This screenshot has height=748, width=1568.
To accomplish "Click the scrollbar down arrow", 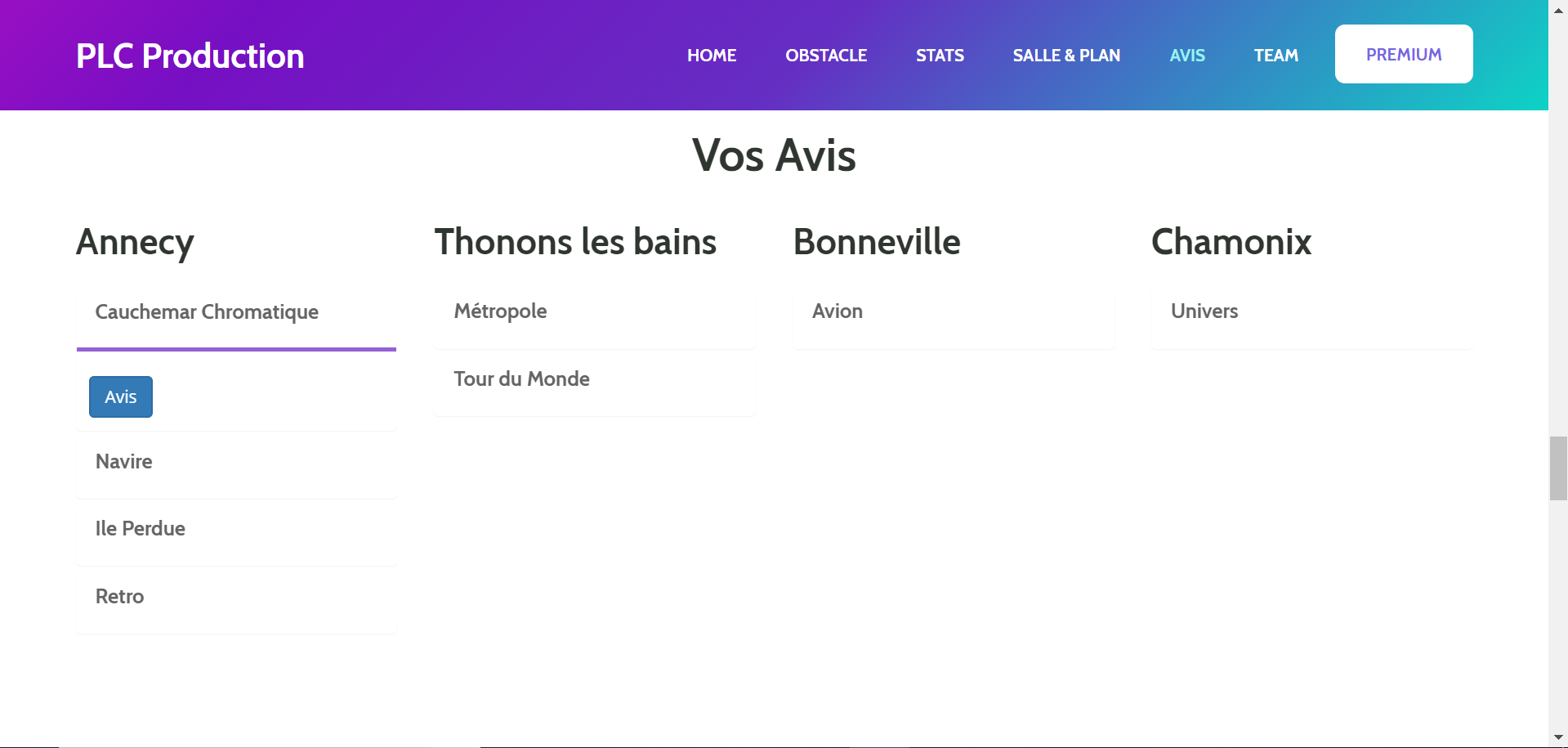I will [1558, 738].
